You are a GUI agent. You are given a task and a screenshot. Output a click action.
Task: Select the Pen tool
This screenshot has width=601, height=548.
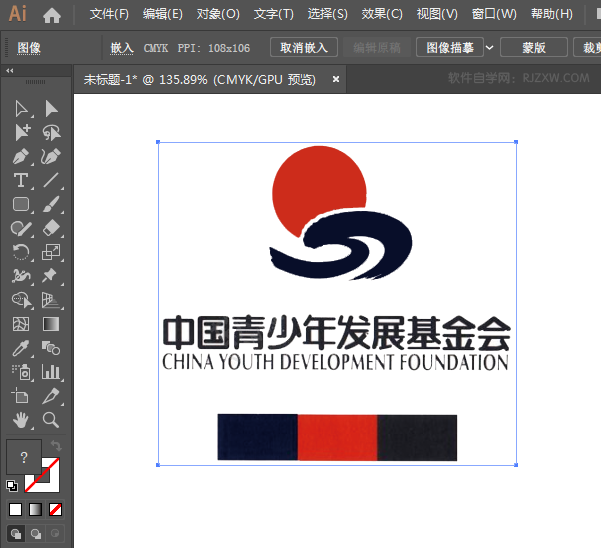click(21, 156)
